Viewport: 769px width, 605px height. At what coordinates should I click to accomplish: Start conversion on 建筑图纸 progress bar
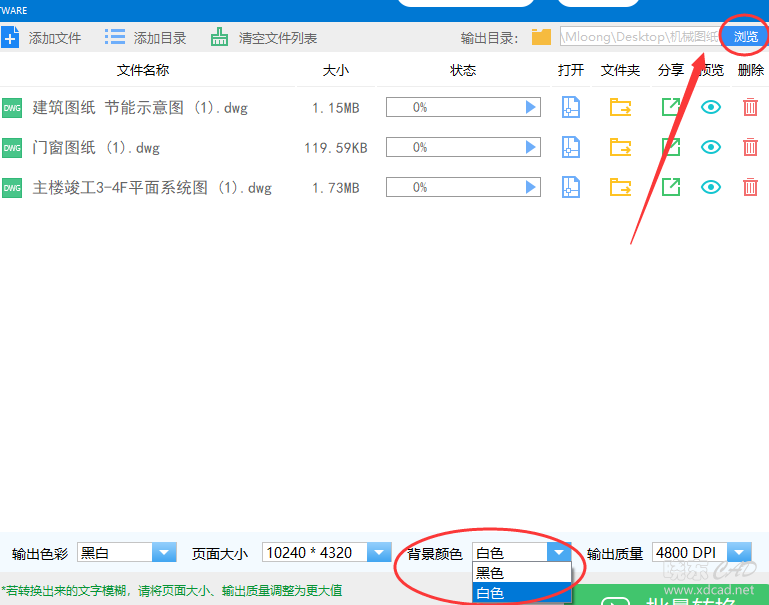tap(531, 108)
